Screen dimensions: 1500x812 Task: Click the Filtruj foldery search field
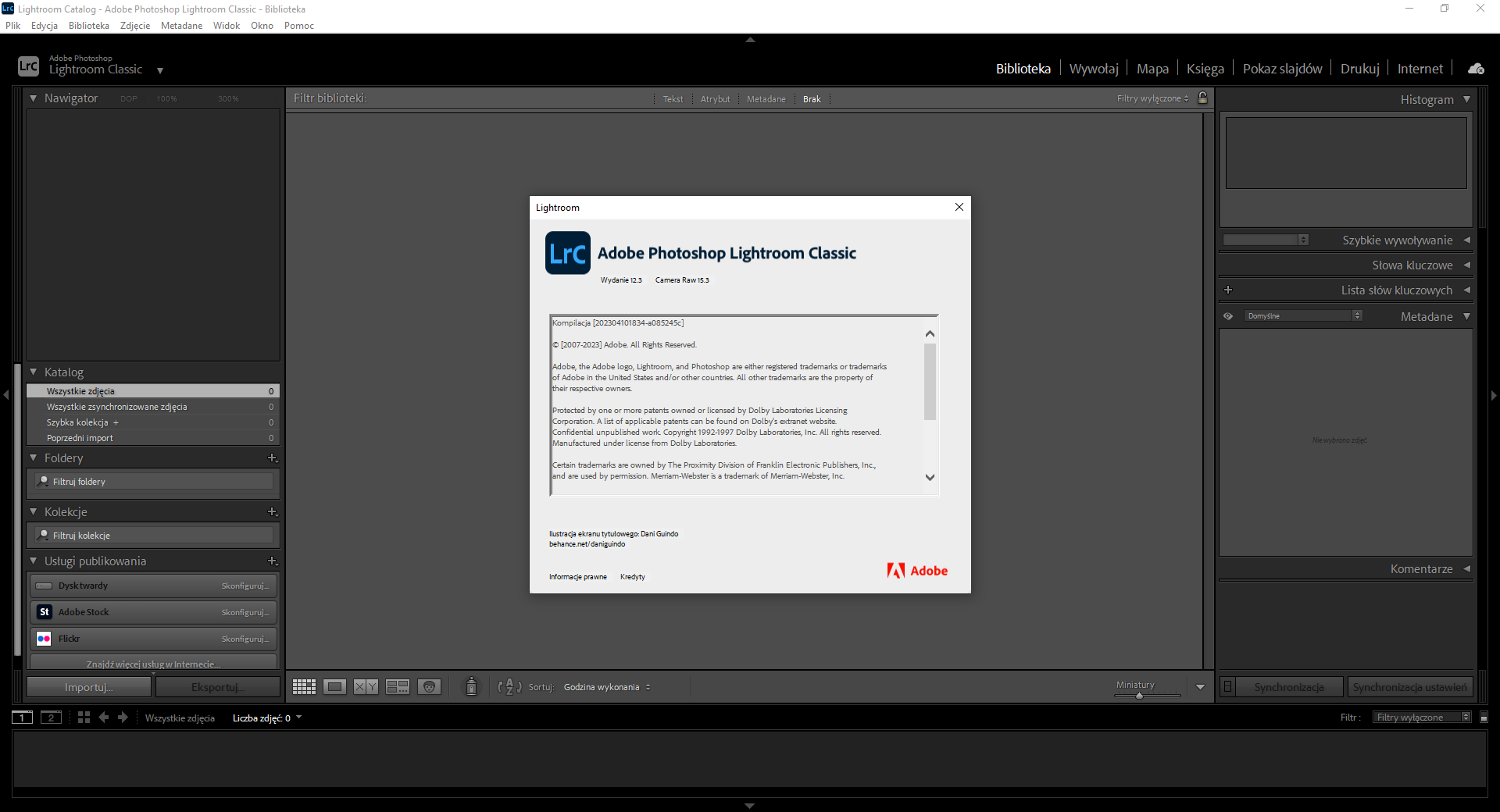click(154, 482)
